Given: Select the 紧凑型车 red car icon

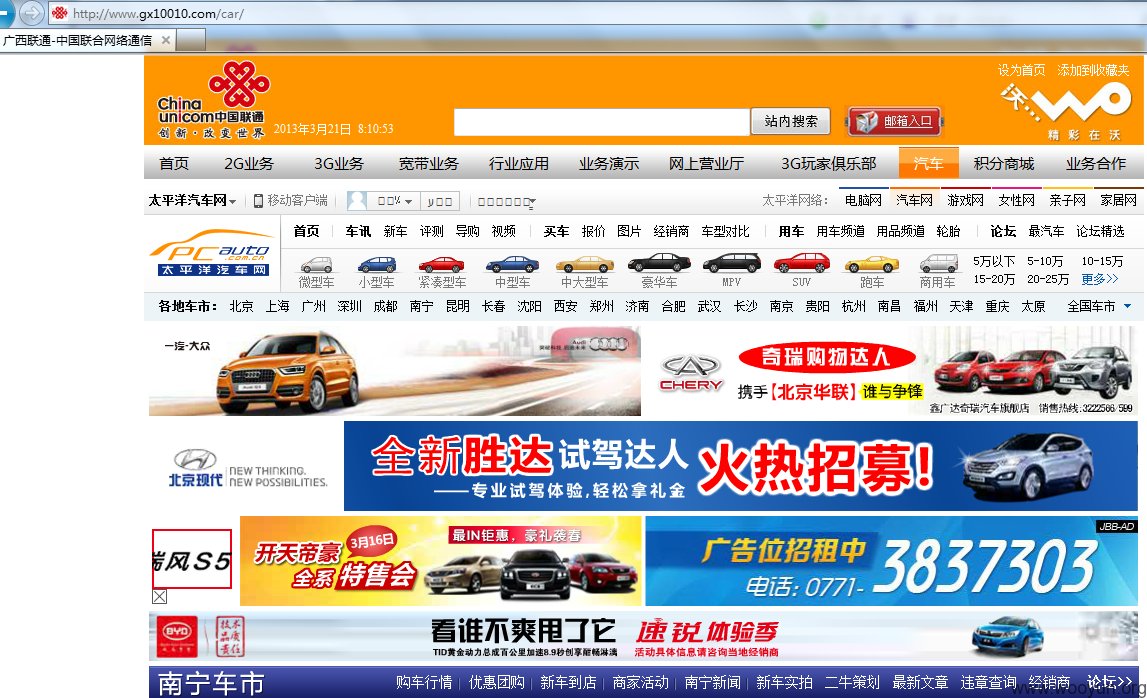Looking at the screenshot, I should click(x=441, y=264).
